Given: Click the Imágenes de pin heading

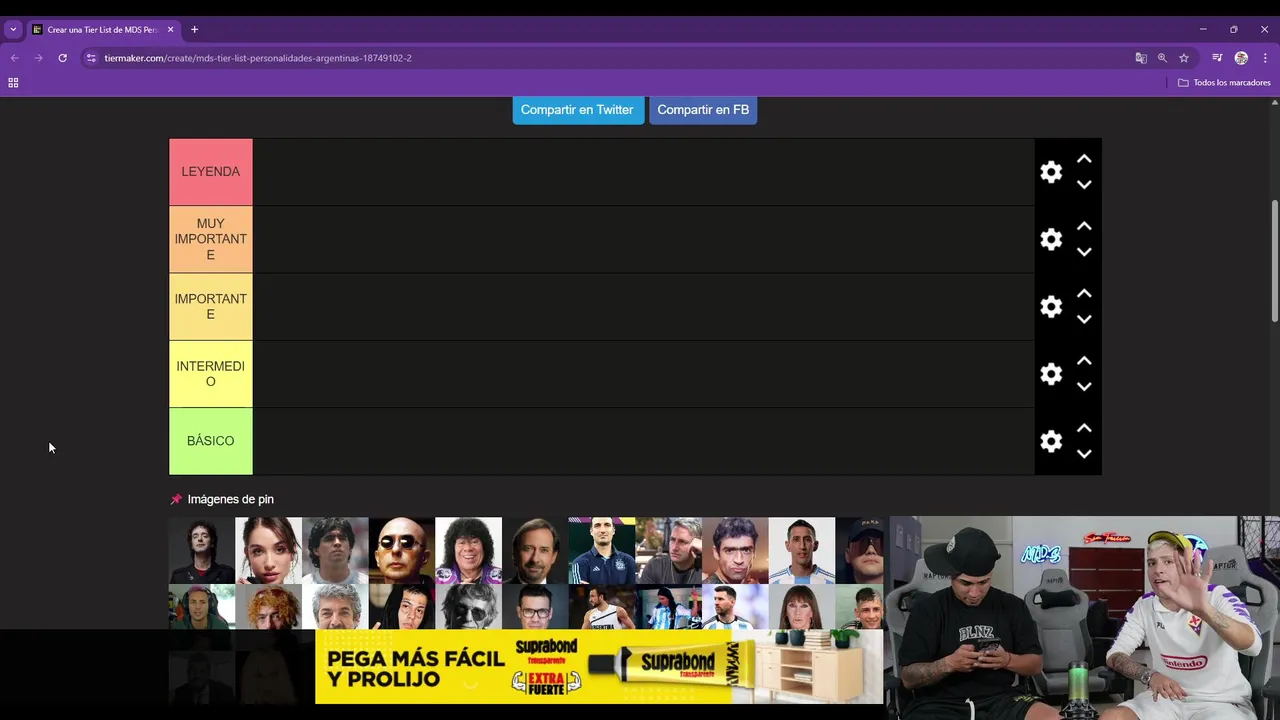Looking at the screenshot, I should (x=230, y=499).
